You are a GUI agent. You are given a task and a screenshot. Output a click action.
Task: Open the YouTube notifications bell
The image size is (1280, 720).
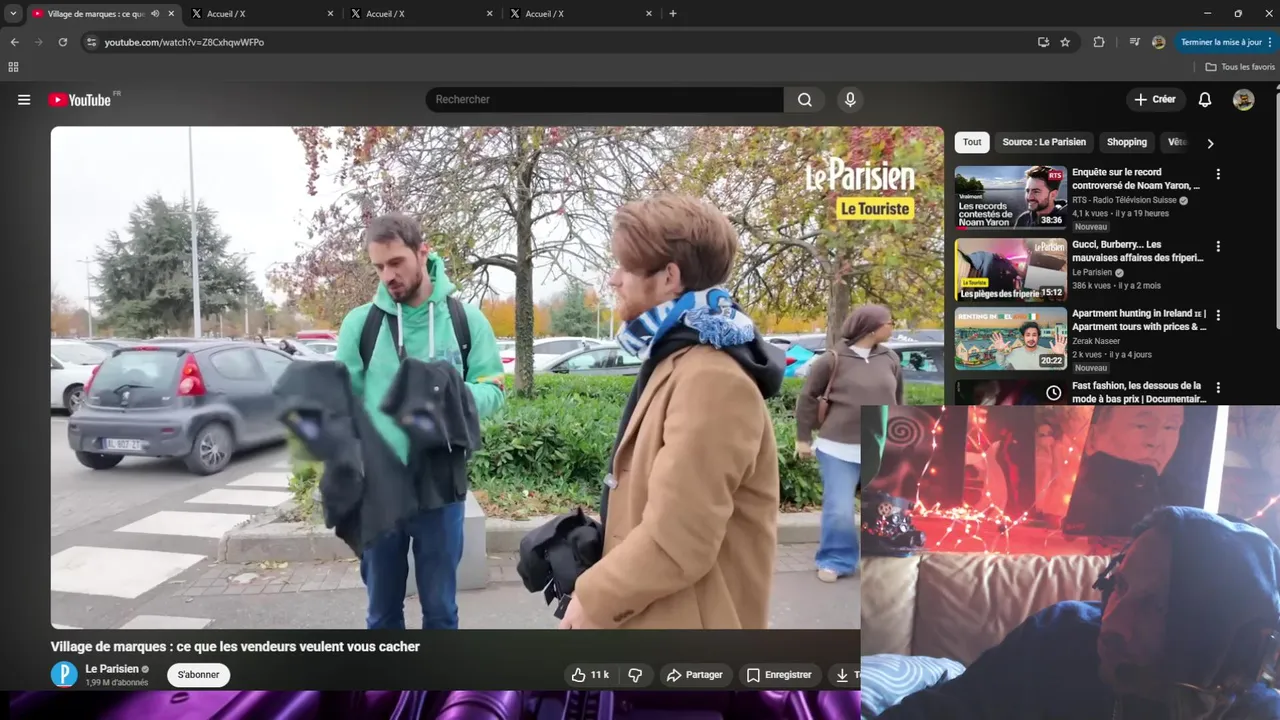pos(1205,99)
